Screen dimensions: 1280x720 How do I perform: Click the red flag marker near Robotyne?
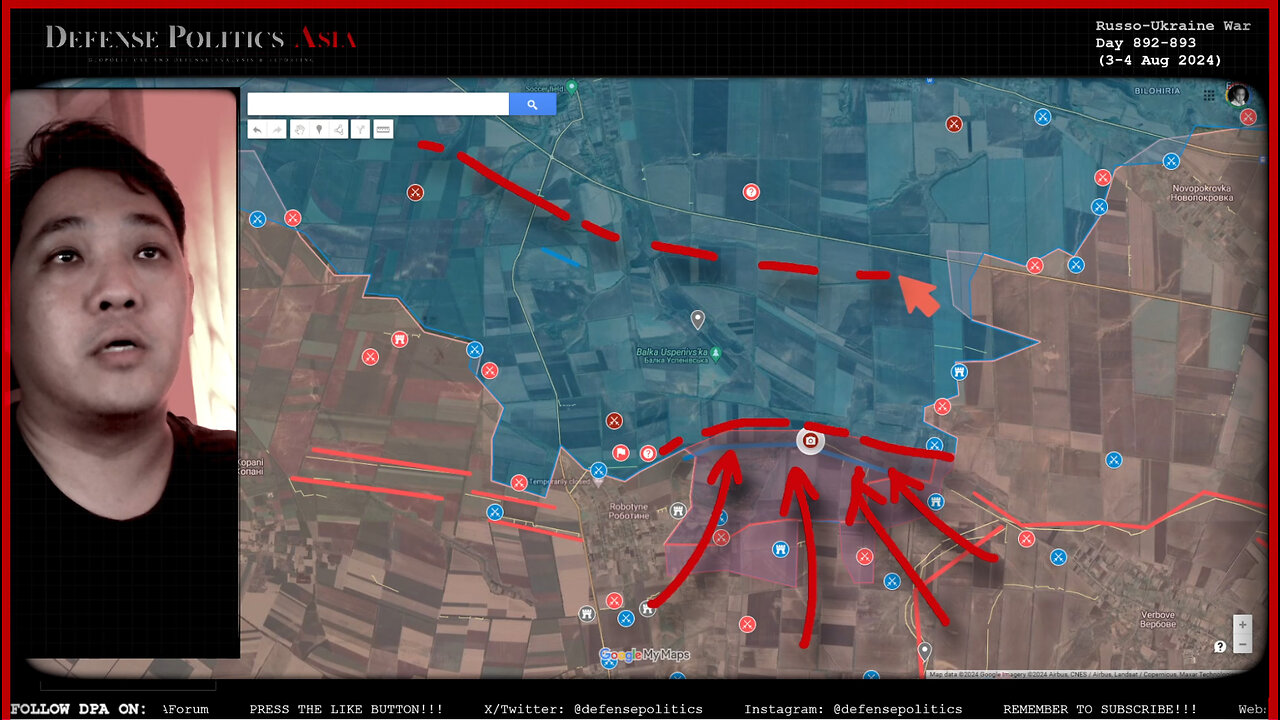[x=621, y=453]
